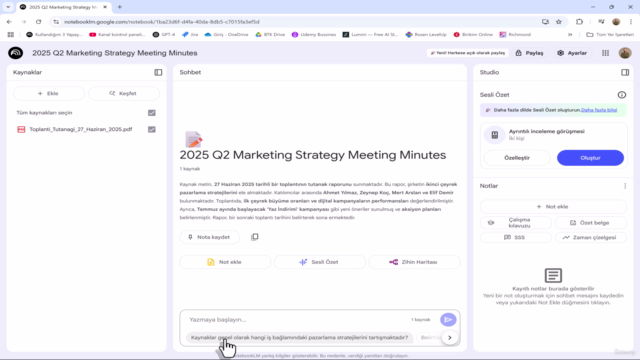This screenshot has height=360, width=640.
Task: Select the suggested question about pazarlama stratejileri
Action: coord(300,338)
